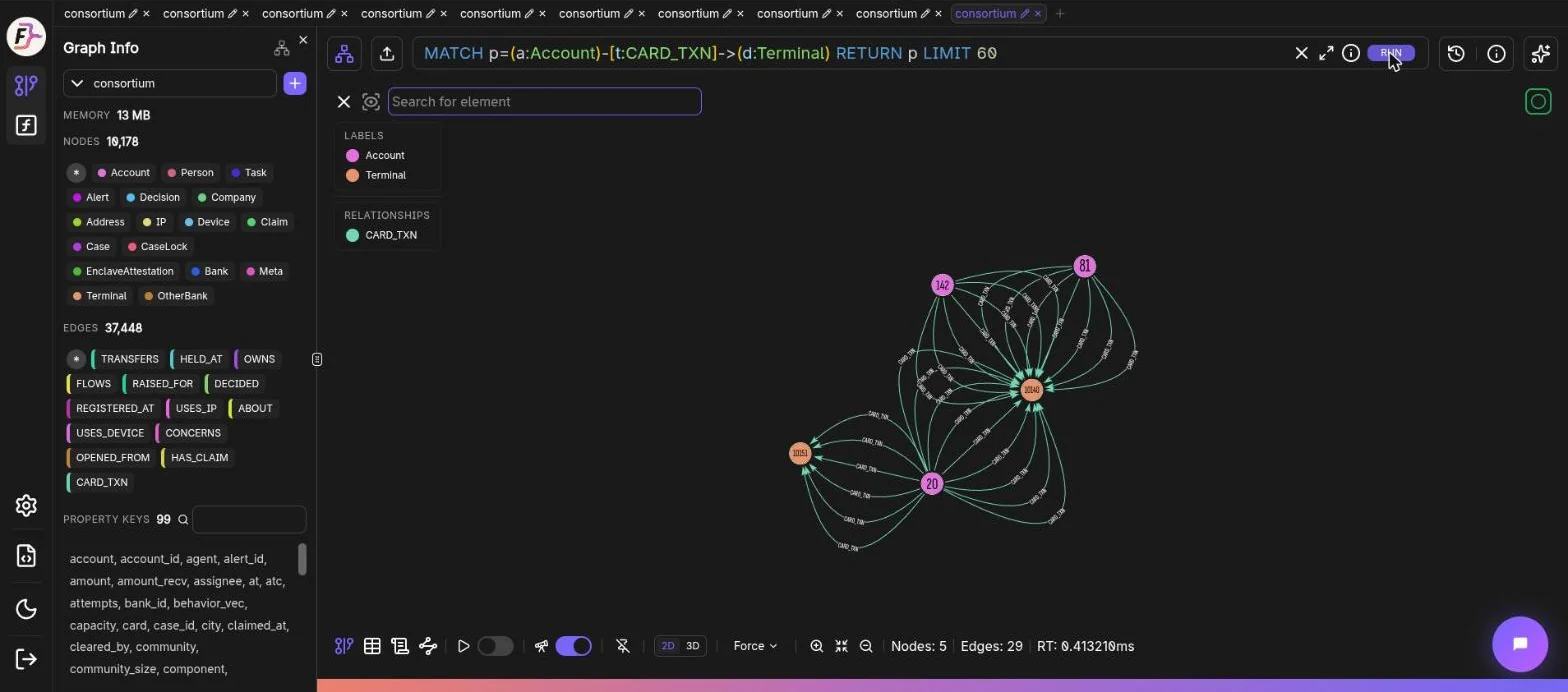Click the logout icon in the sidebar
Viewport: 1568px width, 692px height.
coord(26,659)
